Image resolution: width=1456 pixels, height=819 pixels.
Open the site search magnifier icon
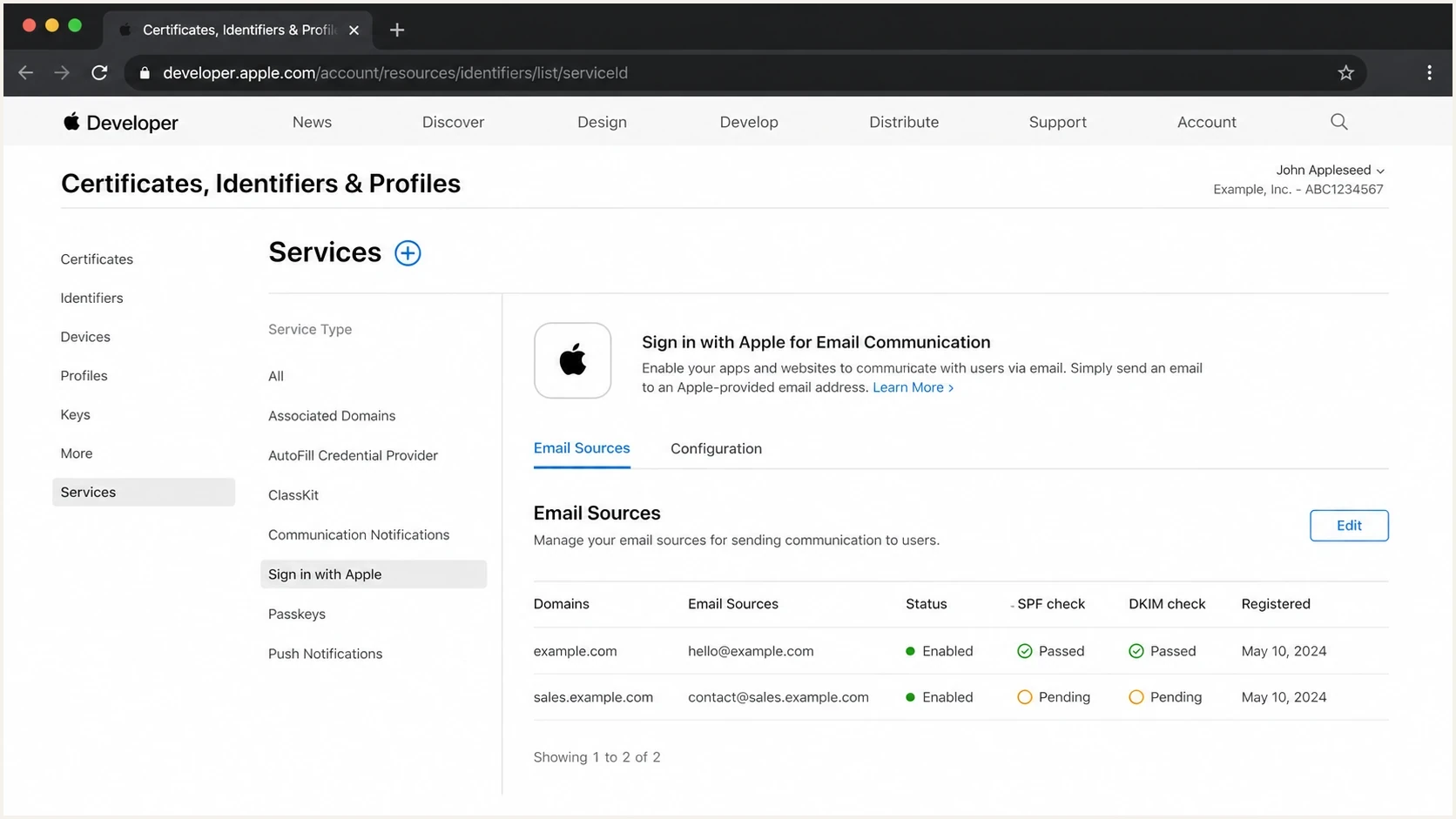[1339, 122]
